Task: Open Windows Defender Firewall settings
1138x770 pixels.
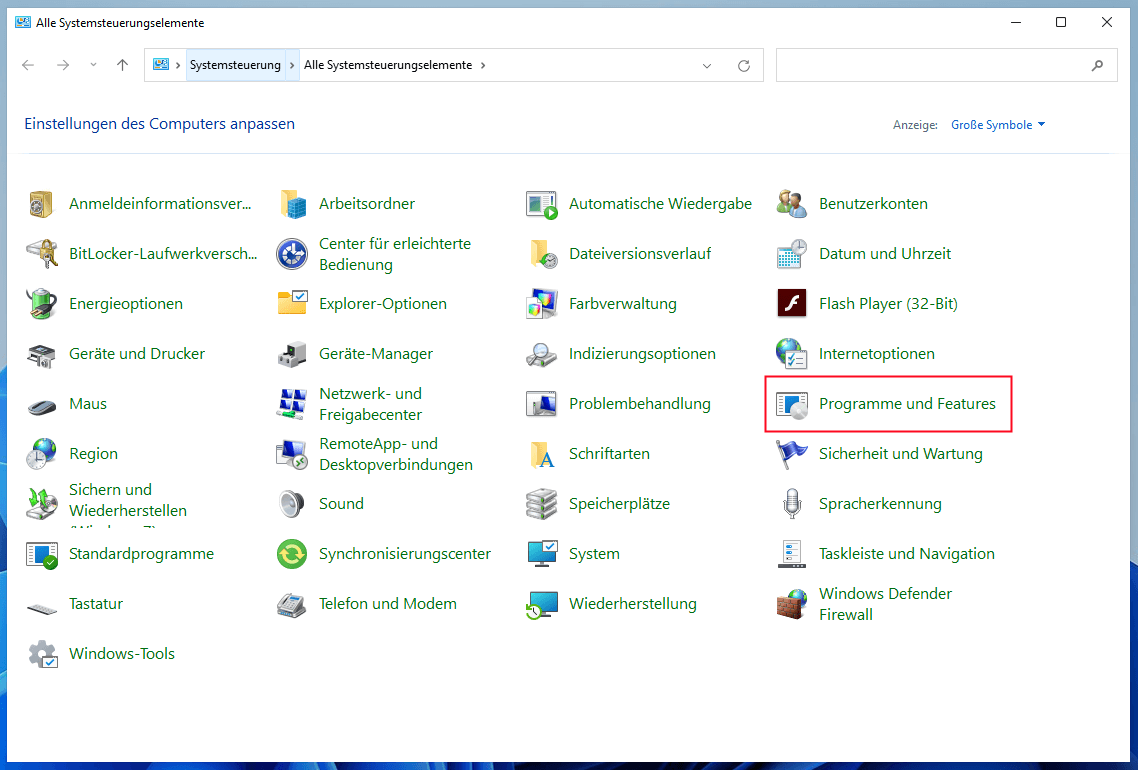Action: 885,603
